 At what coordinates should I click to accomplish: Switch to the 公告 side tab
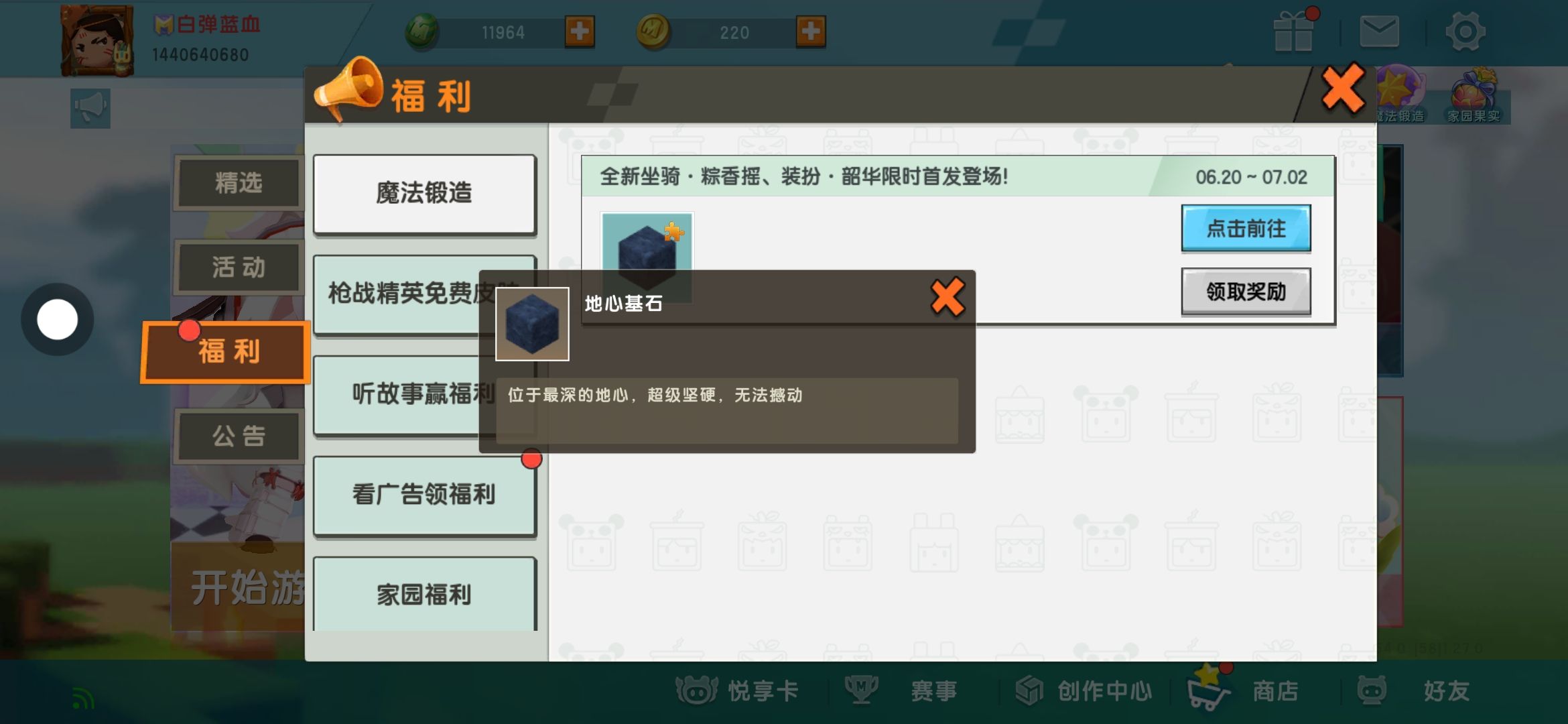[238, 436]
